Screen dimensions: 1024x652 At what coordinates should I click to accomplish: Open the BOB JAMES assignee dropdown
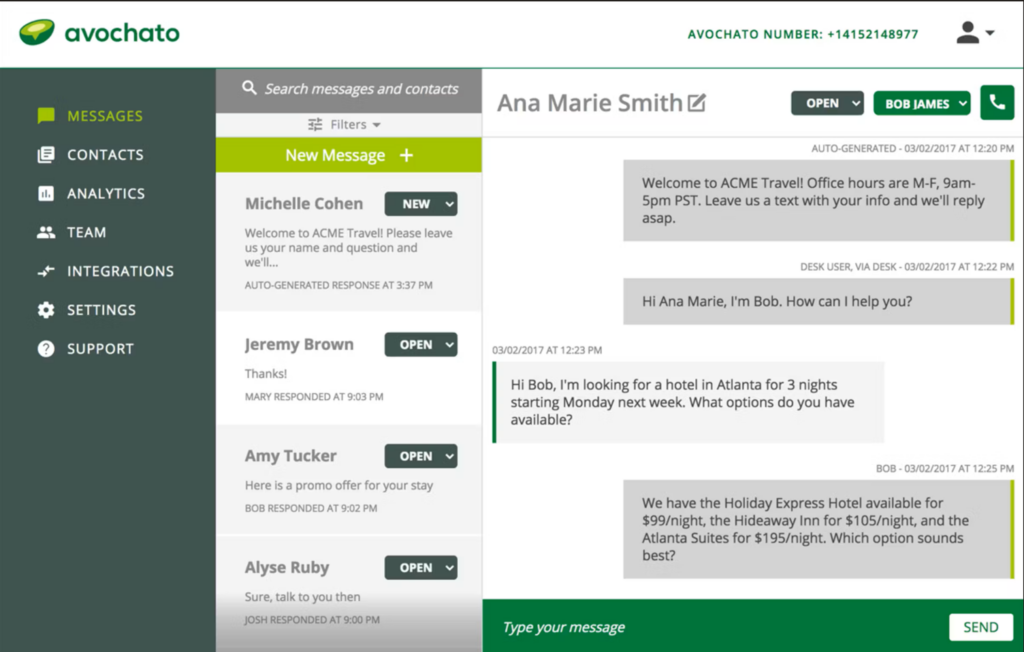921,102
